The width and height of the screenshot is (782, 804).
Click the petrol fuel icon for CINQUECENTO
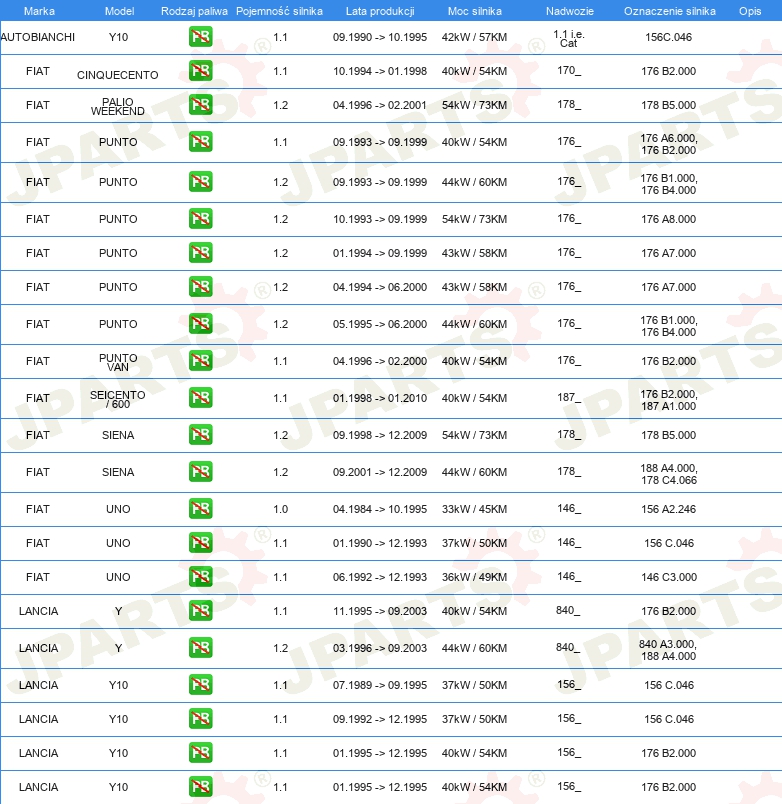coord(200,71)
